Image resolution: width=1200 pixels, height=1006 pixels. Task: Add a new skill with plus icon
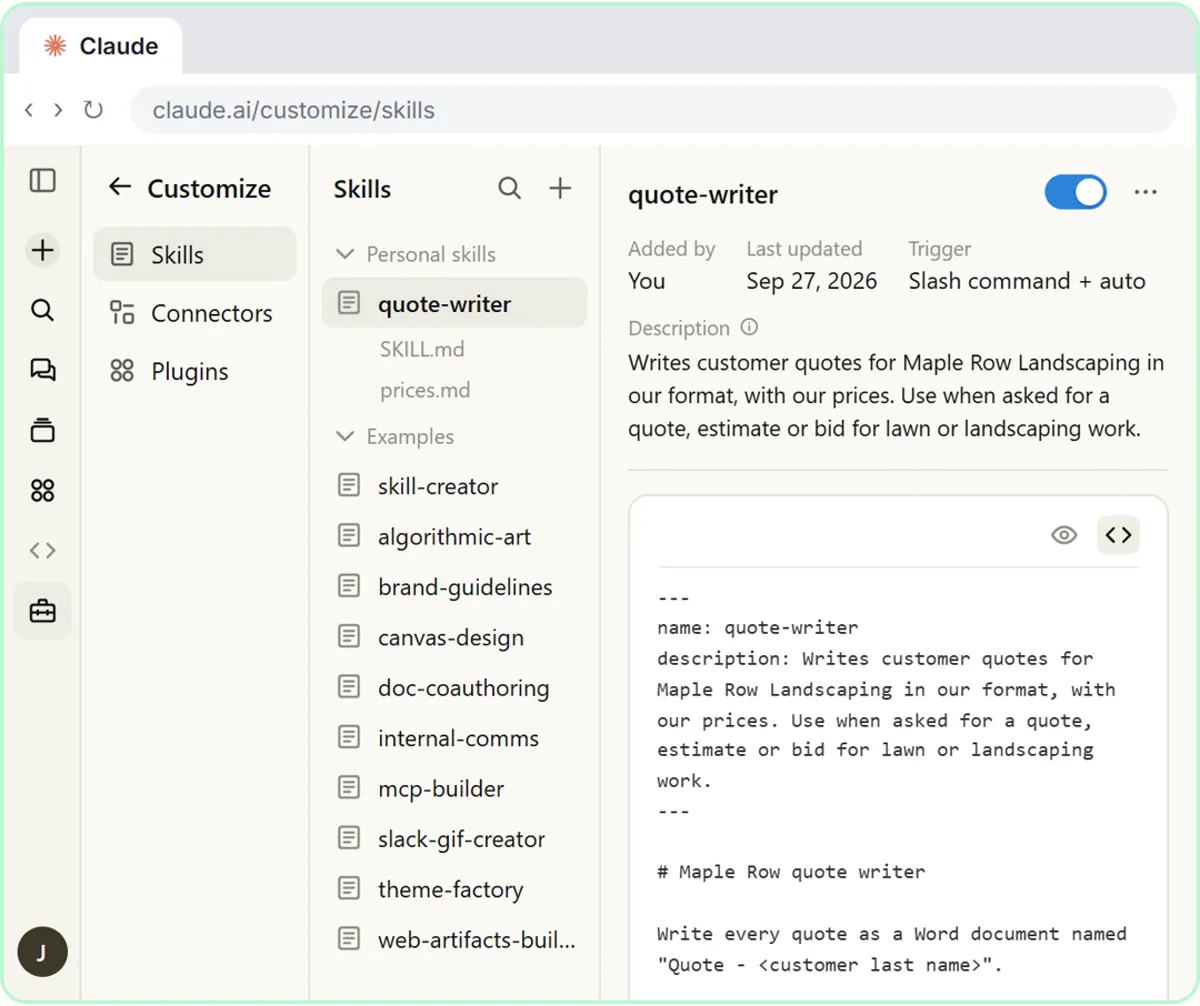(x=561, y=188)
